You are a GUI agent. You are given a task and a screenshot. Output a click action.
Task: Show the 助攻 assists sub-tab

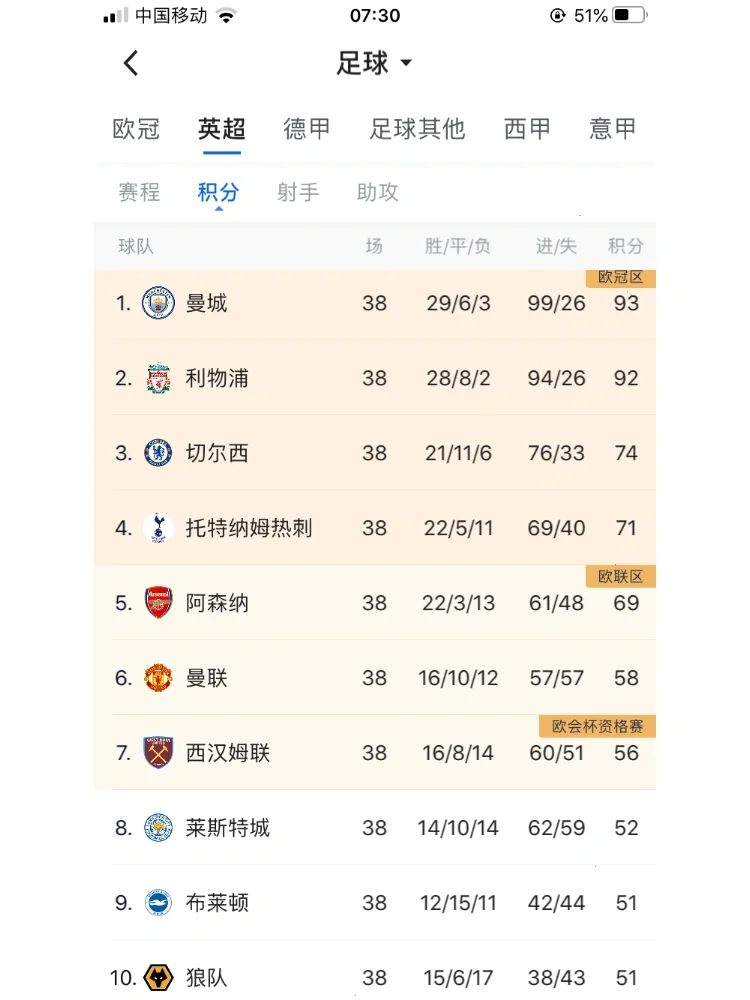pos(378,192)
